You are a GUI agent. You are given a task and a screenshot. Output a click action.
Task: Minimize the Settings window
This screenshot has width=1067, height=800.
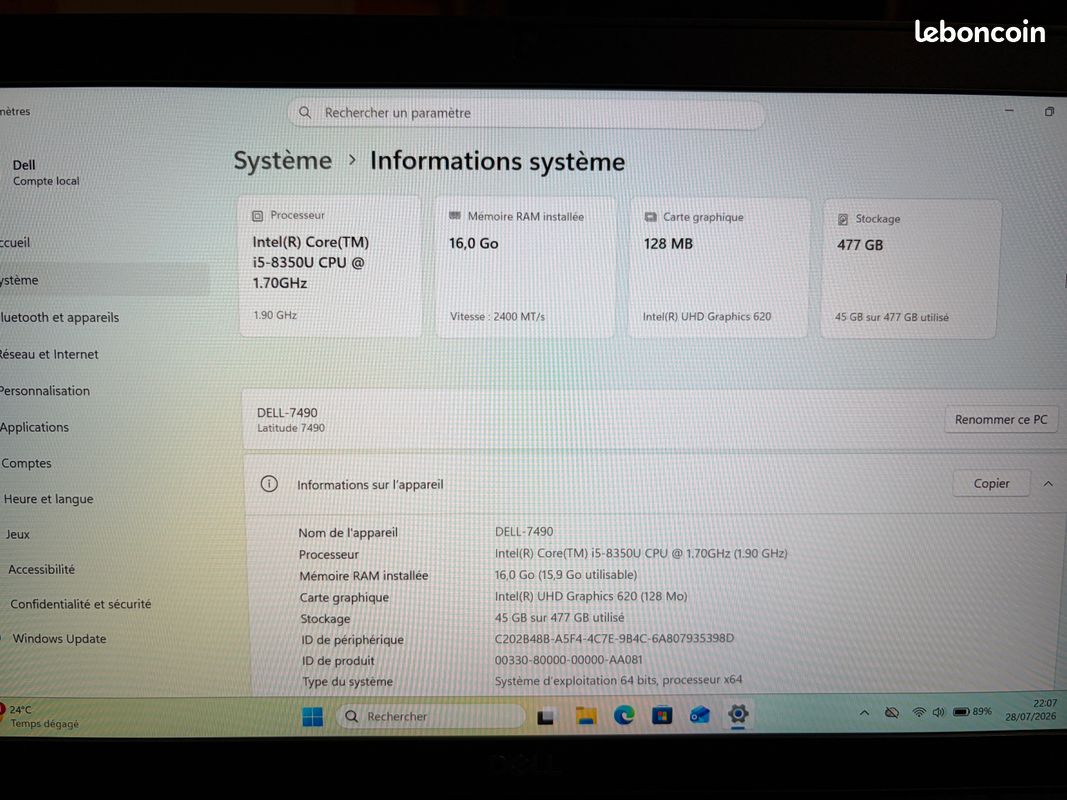pyautogui.click(x=1009, y=110)
